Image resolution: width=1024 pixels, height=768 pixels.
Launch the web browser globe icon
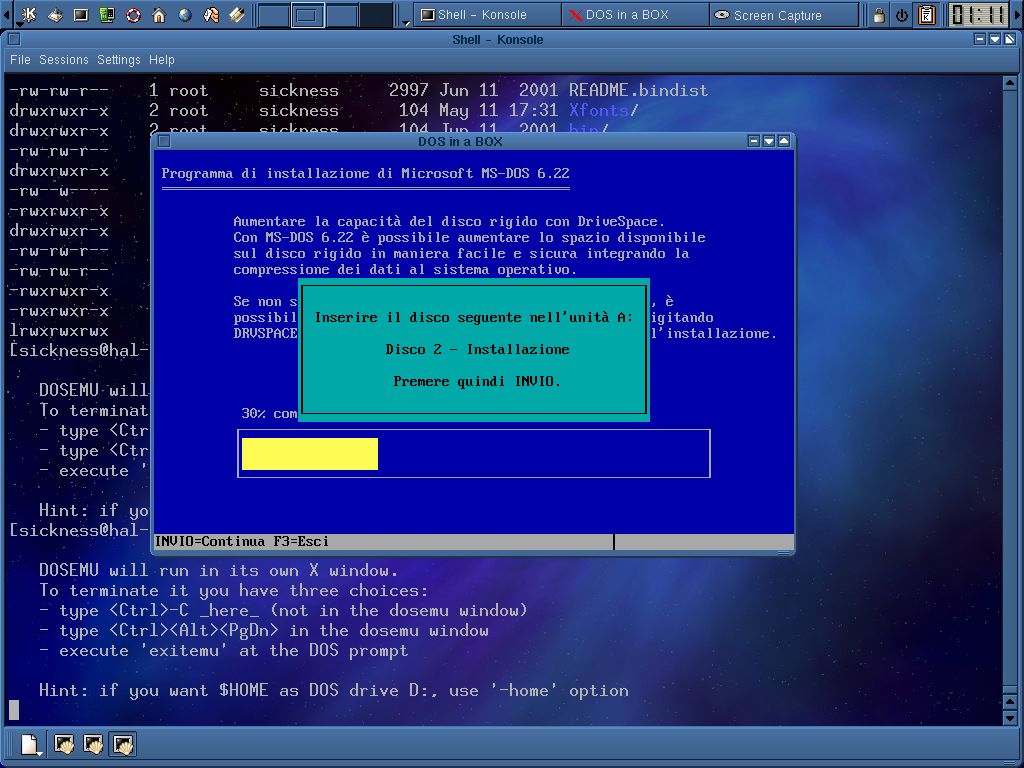(x=185, y=14)
